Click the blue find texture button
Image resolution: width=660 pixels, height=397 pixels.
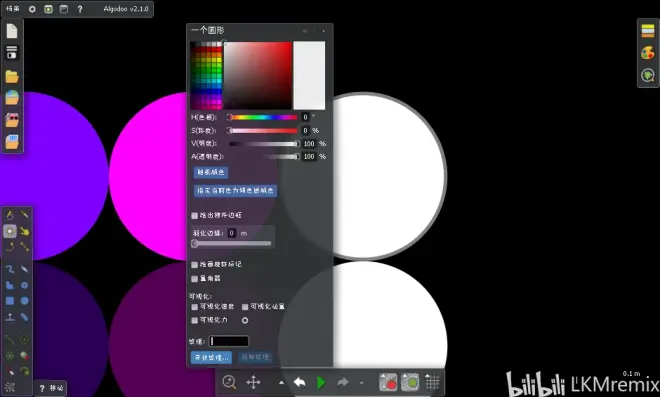[211, 357]
